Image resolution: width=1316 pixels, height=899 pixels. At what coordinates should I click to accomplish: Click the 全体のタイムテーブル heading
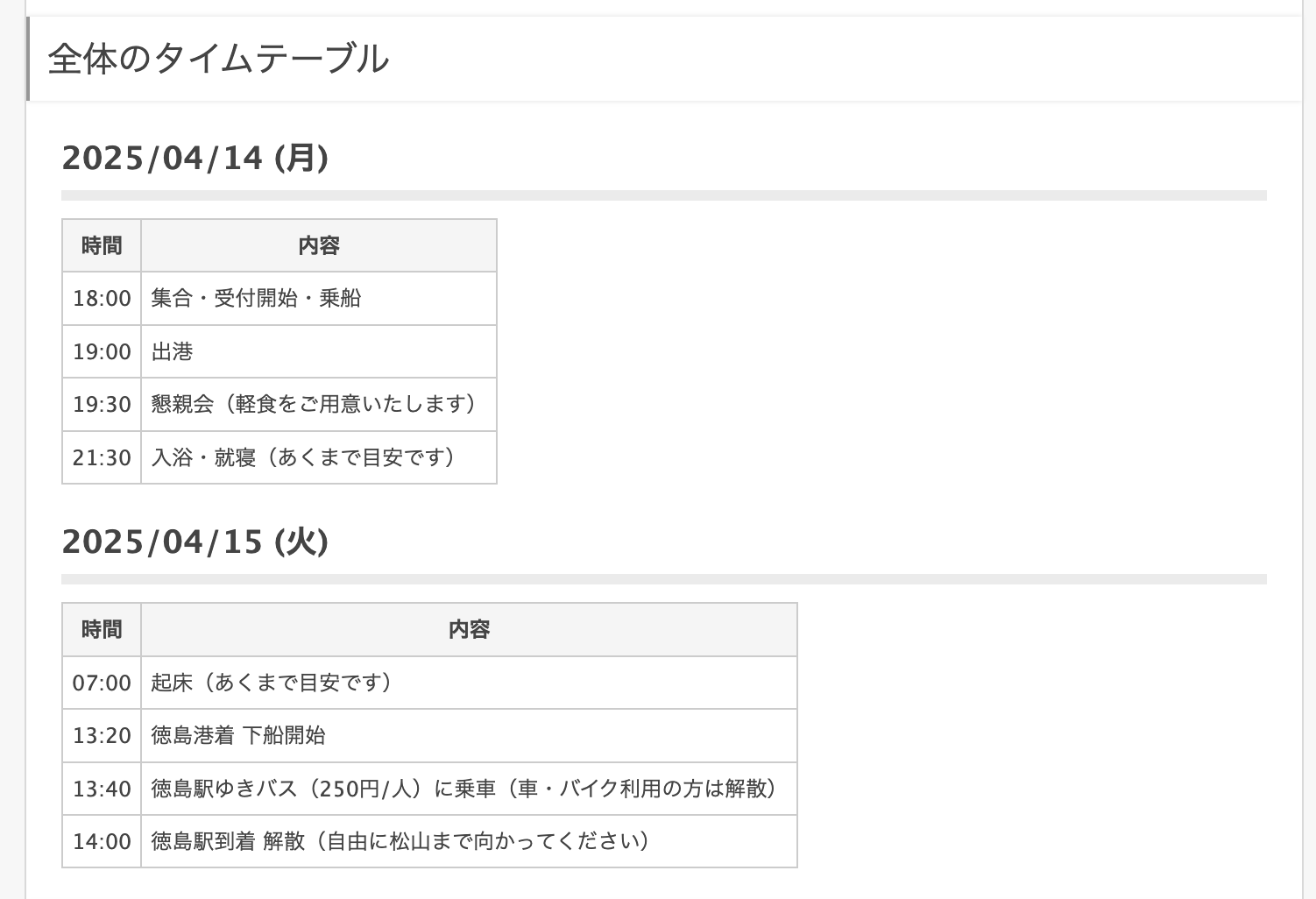218,59
